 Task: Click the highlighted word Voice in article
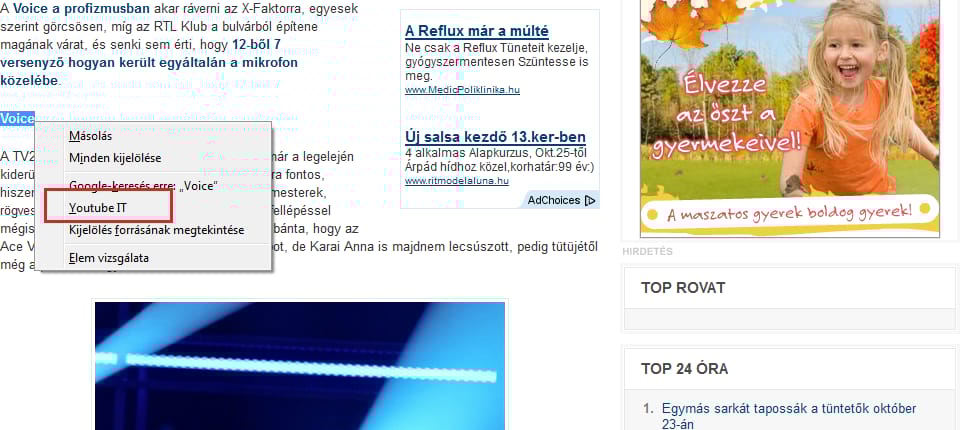[x=17, y=118]
